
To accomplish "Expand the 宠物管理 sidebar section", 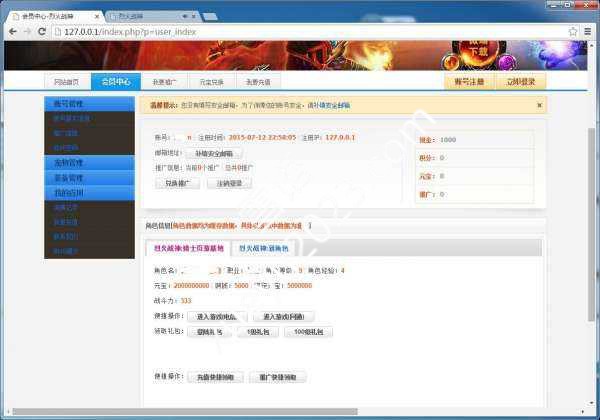I will [x=90, y=162].
